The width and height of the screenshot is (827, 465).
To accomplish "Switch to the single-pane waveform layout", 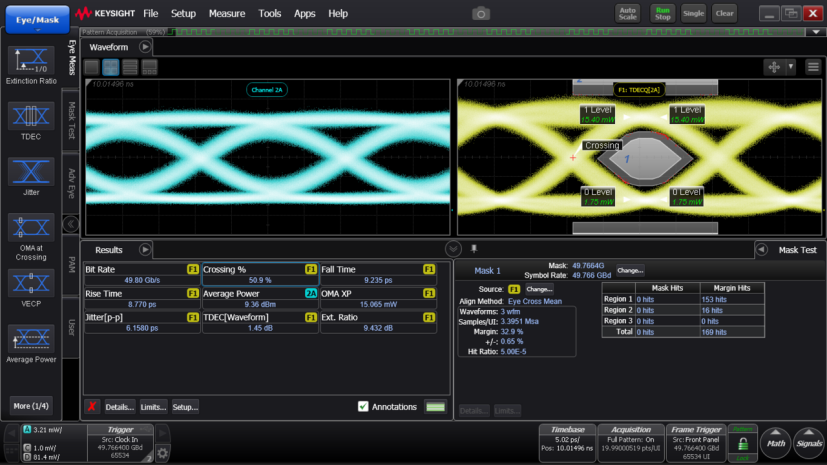I will (92, 67).
